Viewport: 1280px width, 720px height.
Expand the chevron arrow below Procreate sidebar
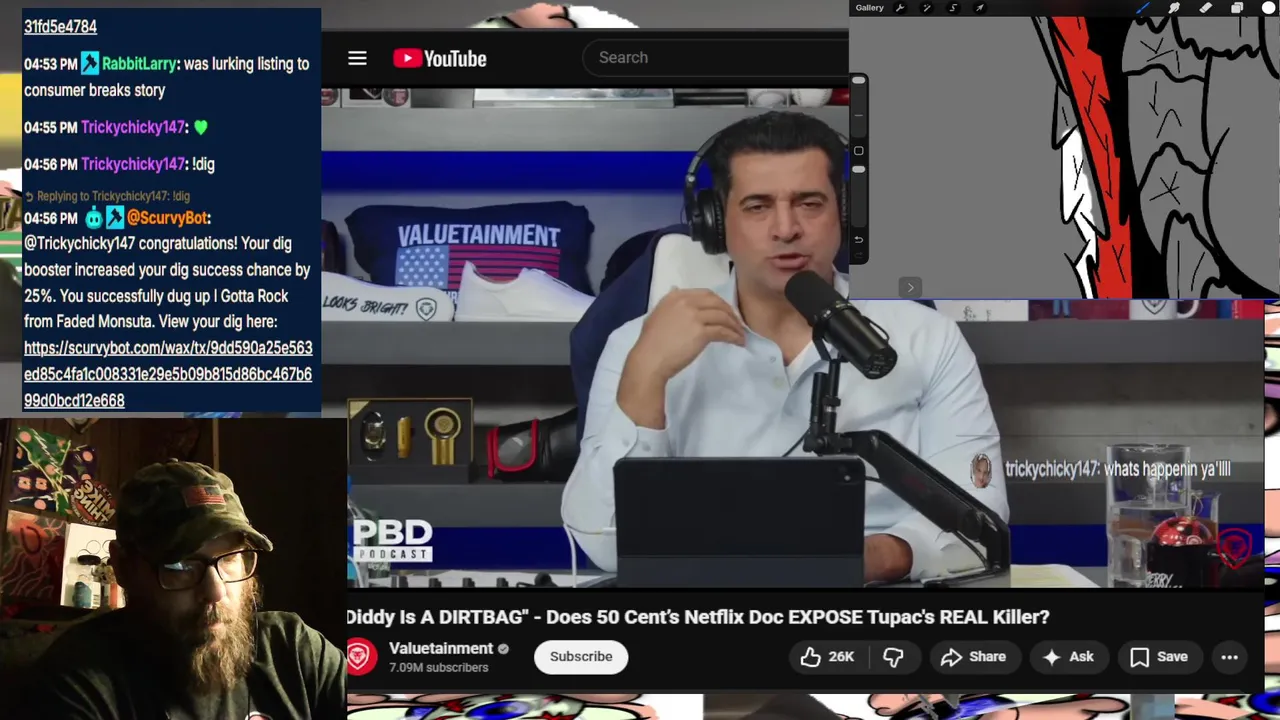(910, 288)
